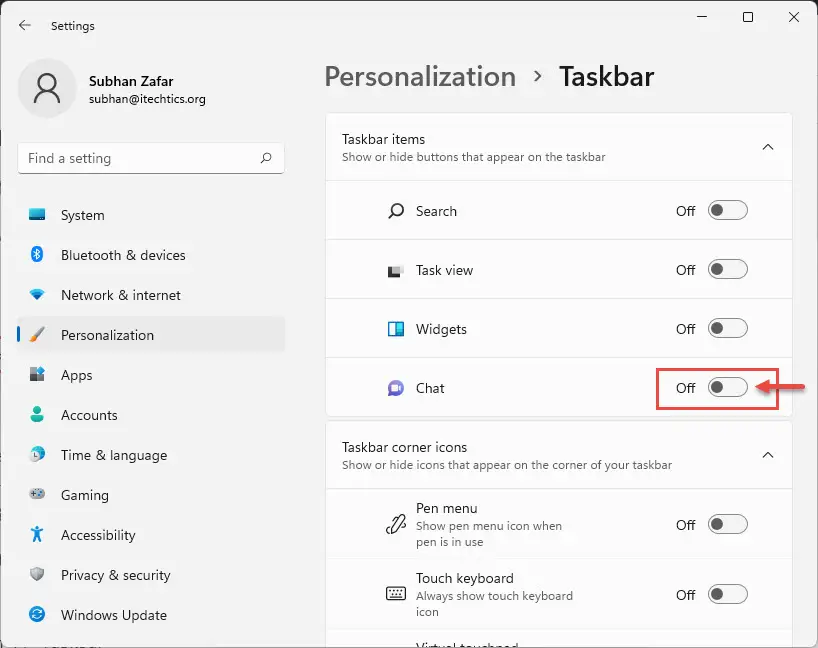Image resolution: width=818 pixels, height=648 pixels.
Task: Click the Personalization breadcrumb link
Action: point(420,77)
